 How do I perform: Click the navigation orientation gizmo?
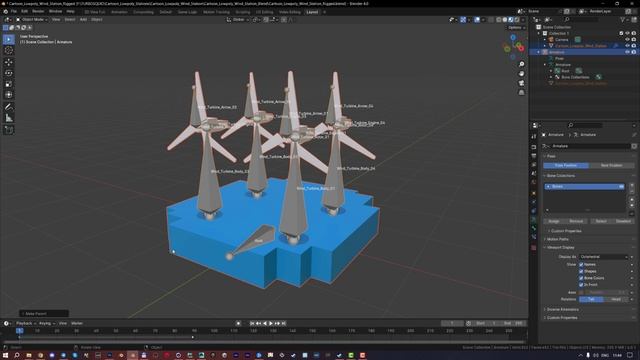[513, 48]
